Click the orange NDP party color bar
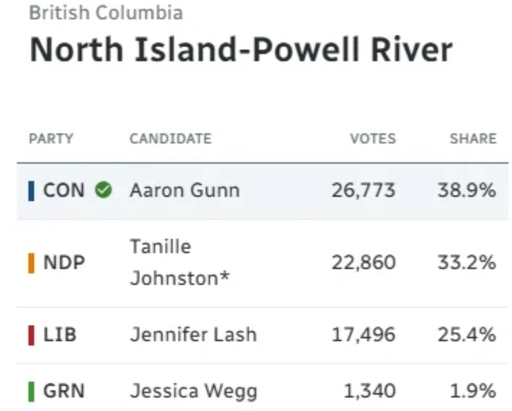This screenshot has width=512, height=411. pyautogui.click(x=31, y=263)
